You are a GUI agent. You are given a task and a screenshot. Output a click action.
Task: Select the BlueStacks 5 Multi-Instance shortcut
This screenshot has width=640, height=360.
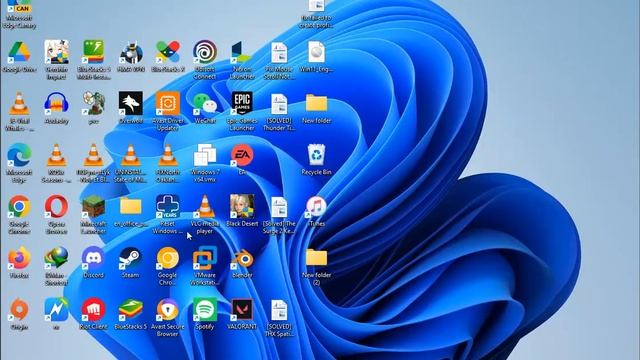coord(93,52)
